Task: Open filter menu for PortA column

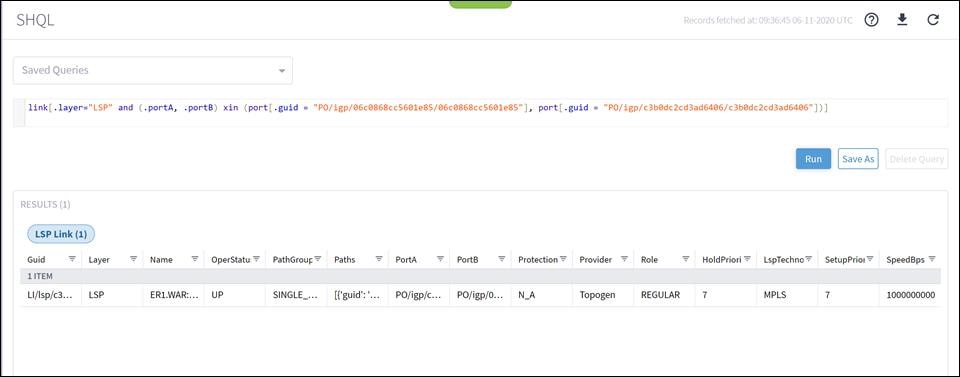Action: (440, 259)
